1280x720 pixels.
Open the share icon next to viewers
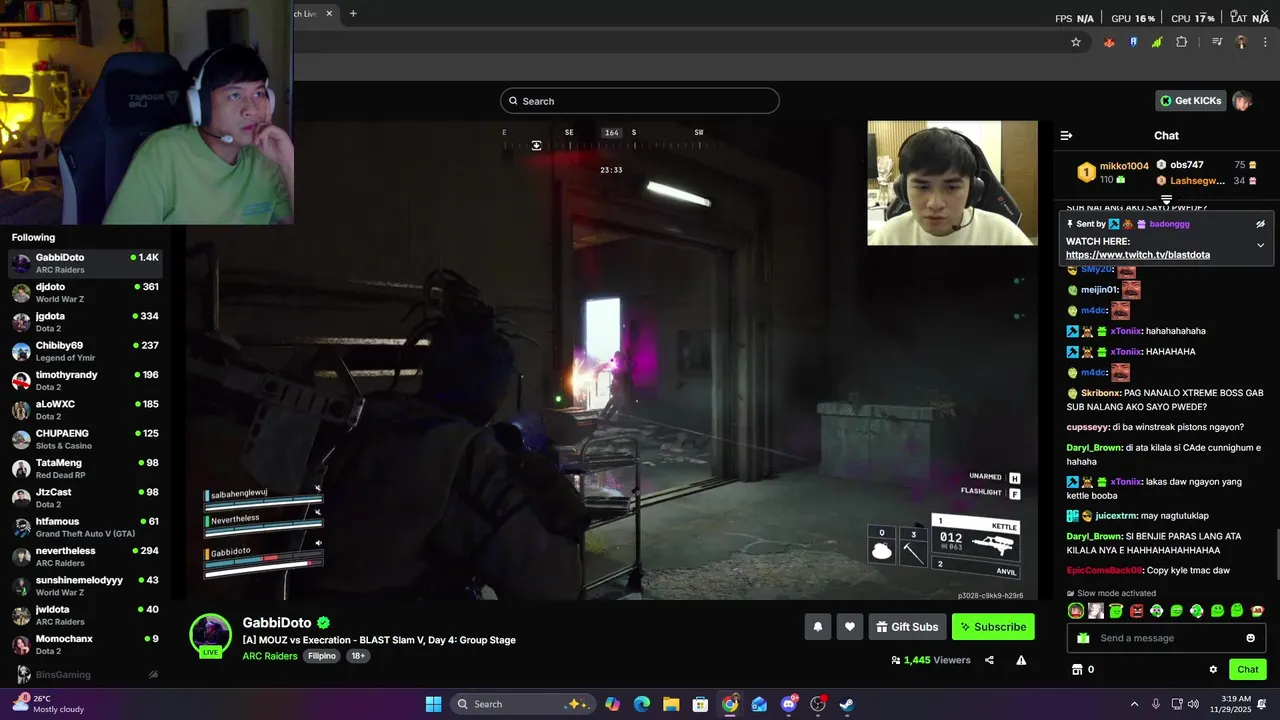pos(989,660)
